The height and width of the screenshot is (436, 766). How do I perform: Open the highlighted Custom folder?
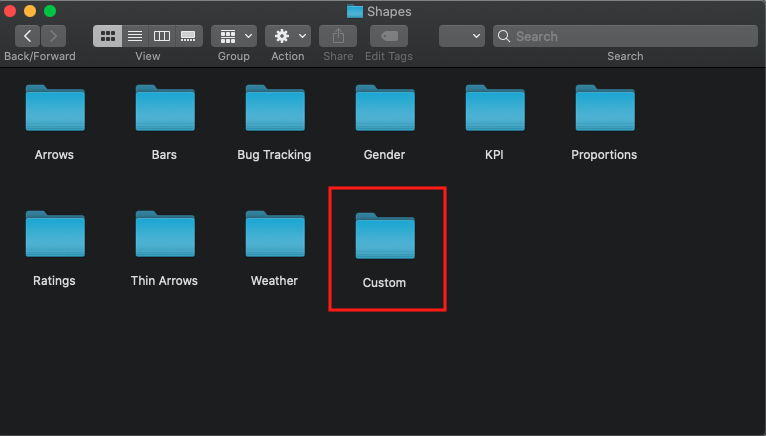pyautogui.click(x=385, y=238)
